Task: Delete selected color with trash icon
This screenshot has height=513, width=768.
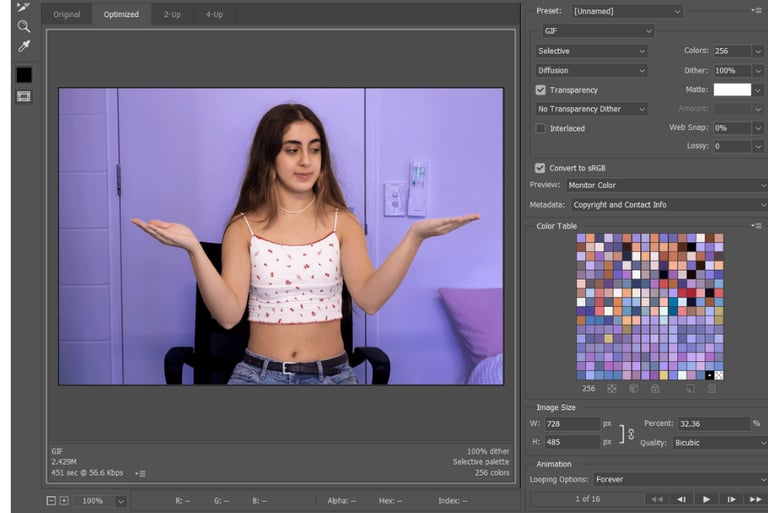Action: [711, 389]
